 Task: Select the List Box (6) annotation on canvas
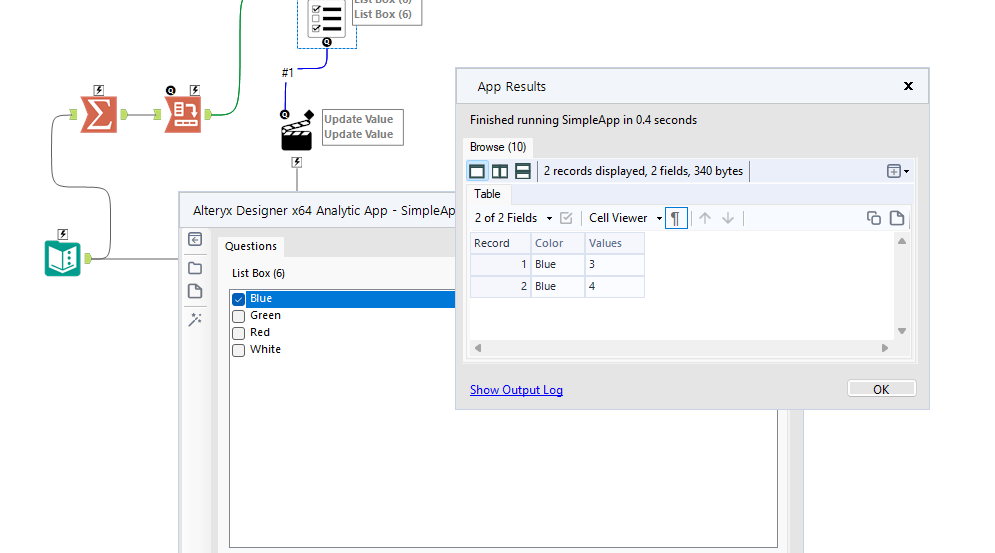387,12
